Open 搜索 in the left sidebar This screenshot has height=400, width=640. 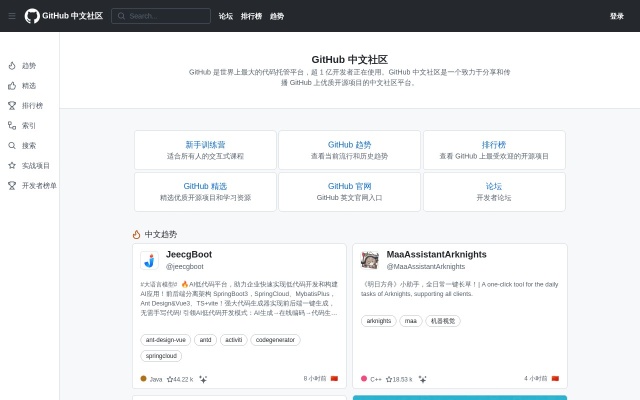pyautogui.click(x=29, y=146)
